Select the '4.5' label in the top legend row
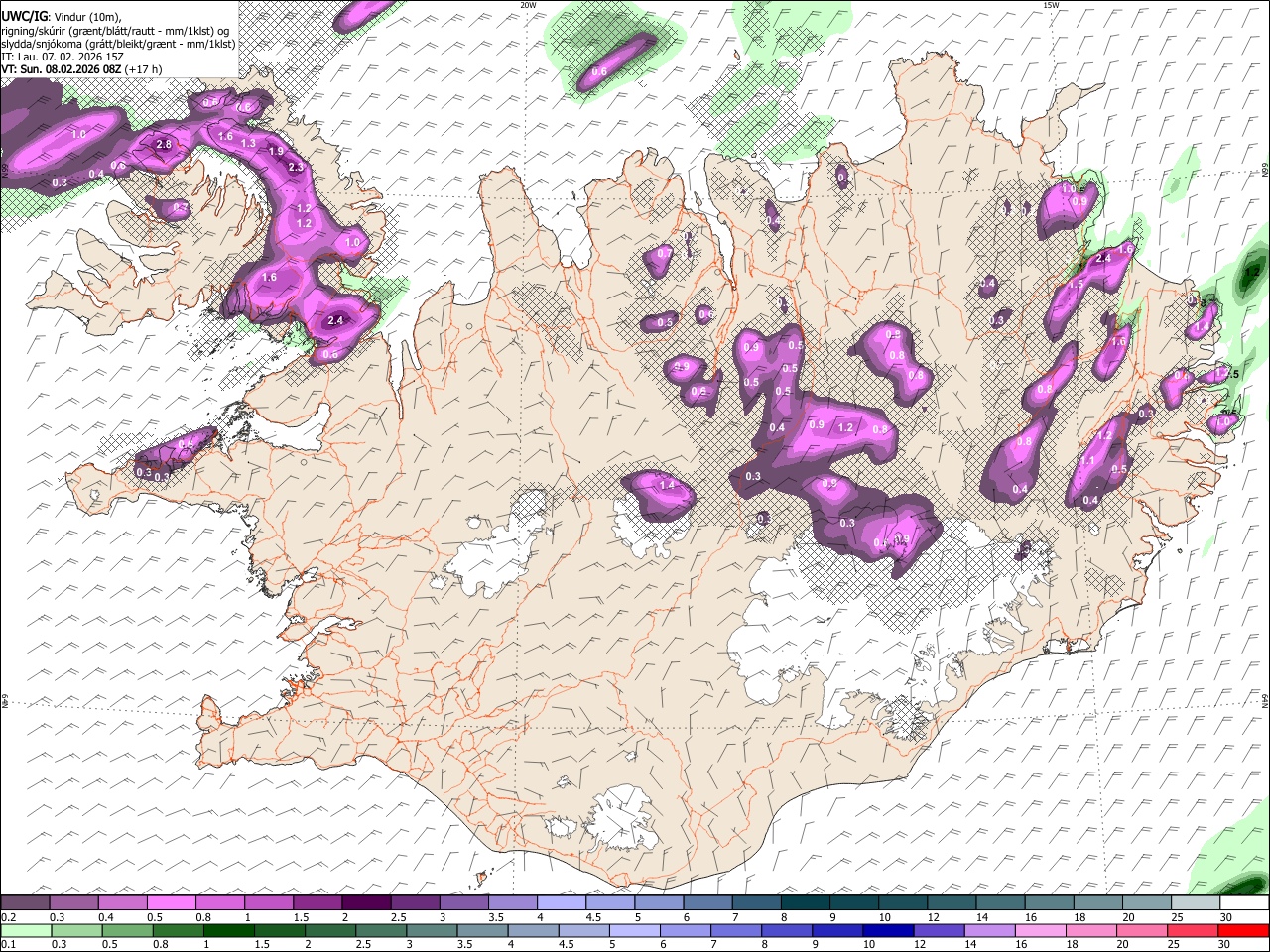The image size is (1270, 952). (593, 917)
